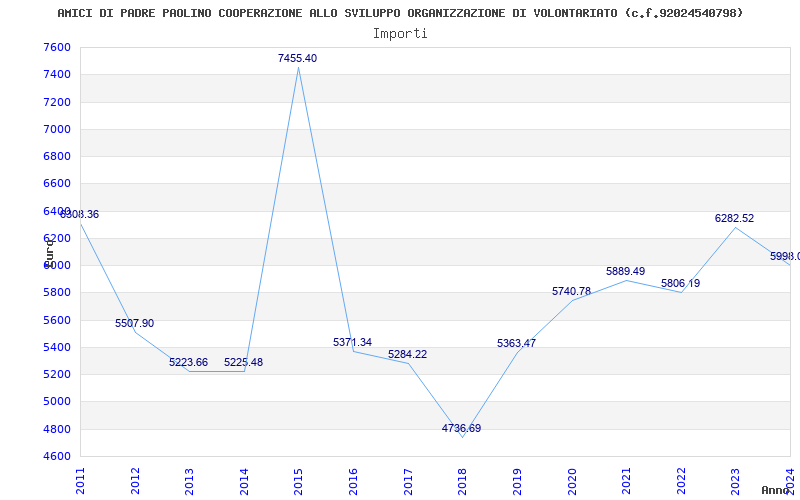Click the 7000 y-axis value
The image size is (800, 500).
point(57,129)
